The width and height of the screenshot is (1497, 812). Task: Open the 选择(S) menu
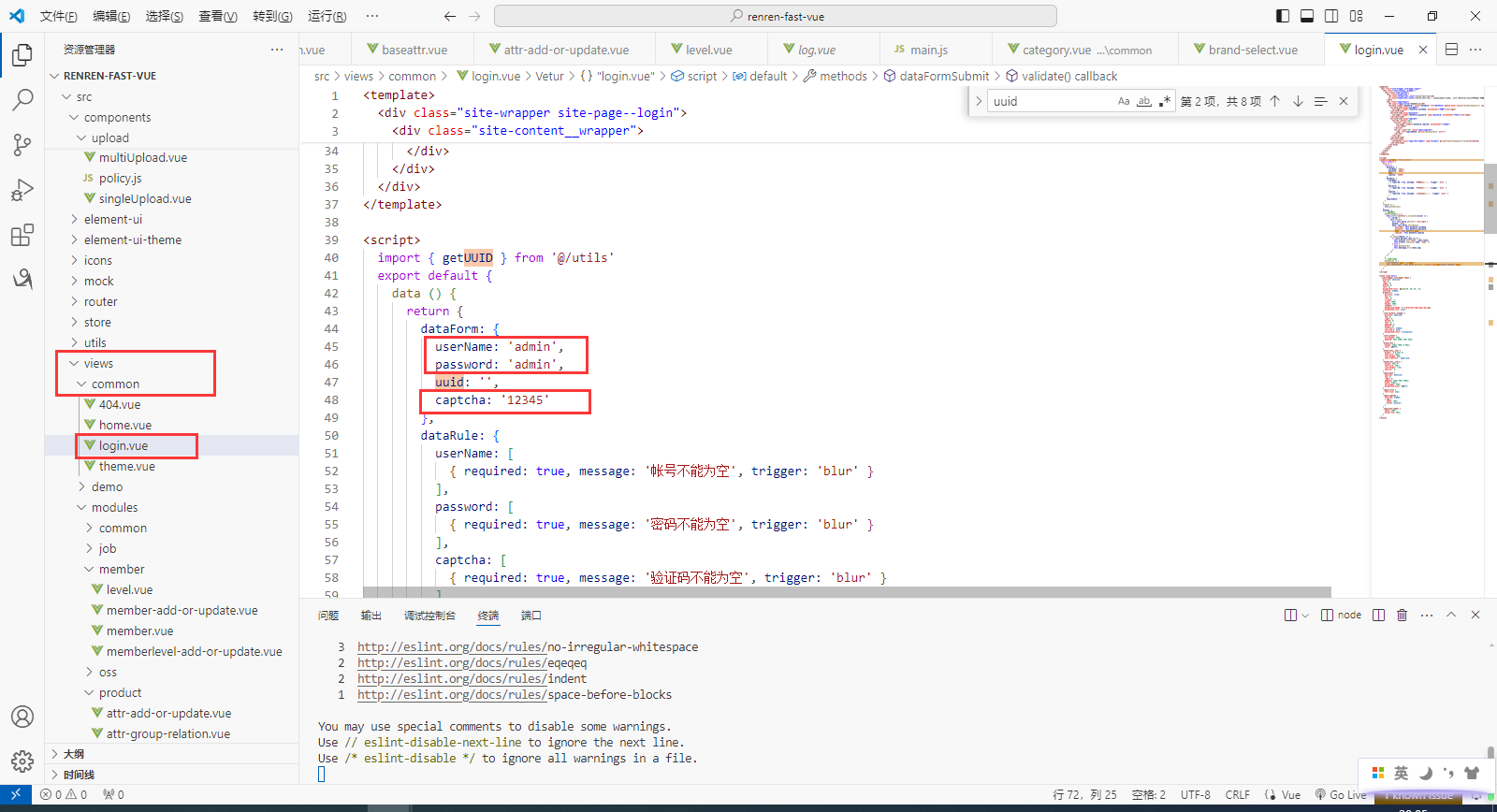(x=165, y=16)
